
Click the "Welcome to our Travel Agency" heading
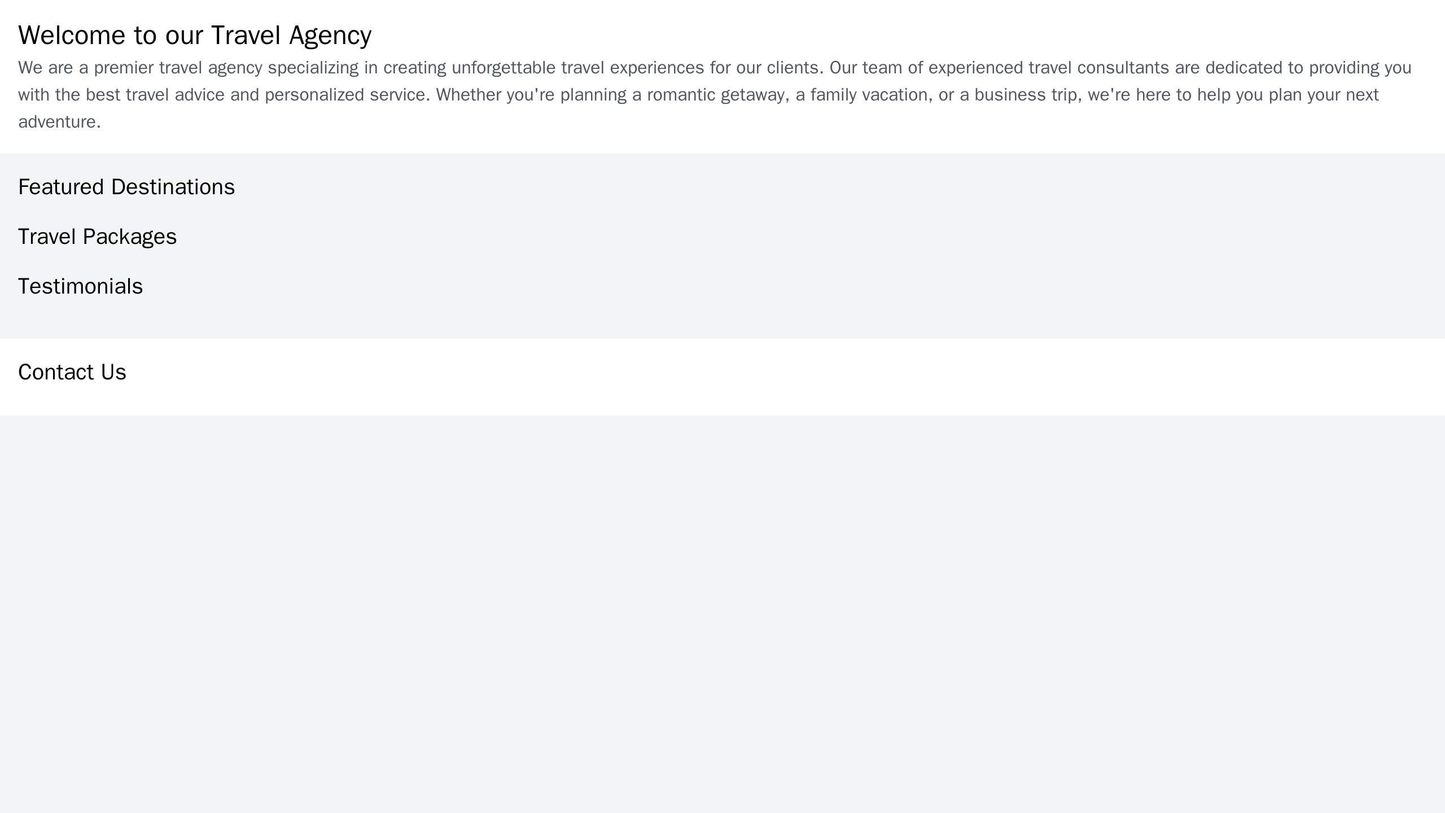pyautogui.click(x=194, y=35)
